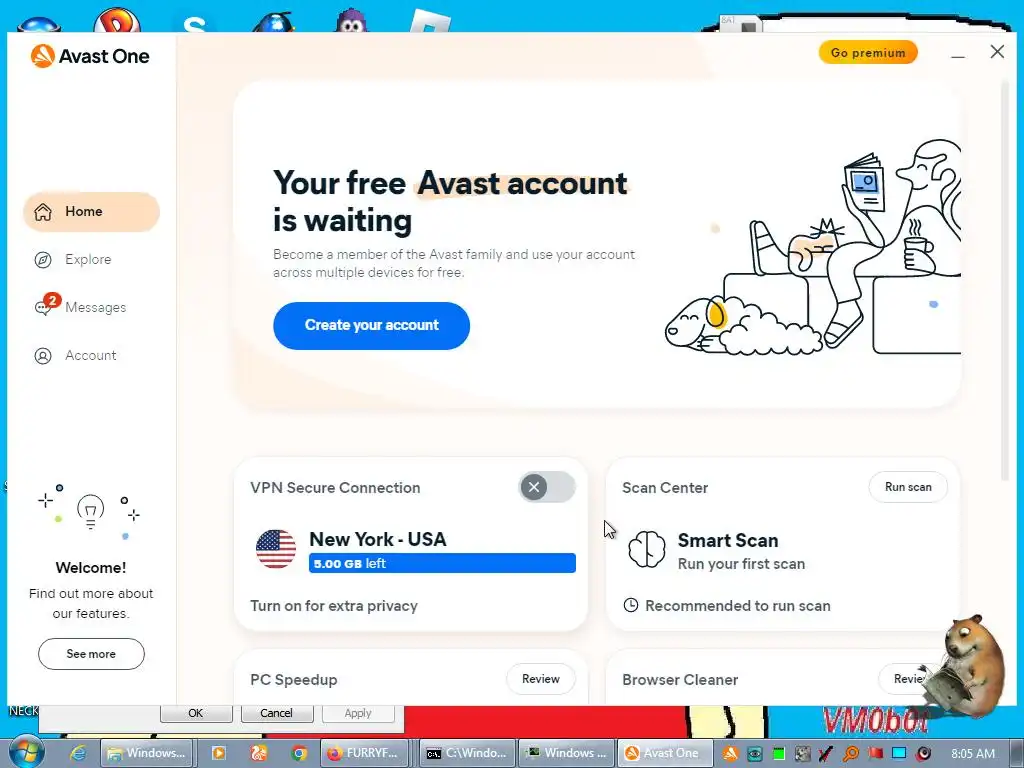1024x768 pixels.
Task: Click the Smart Scan brain icon
Action: [x=647, y=549]
